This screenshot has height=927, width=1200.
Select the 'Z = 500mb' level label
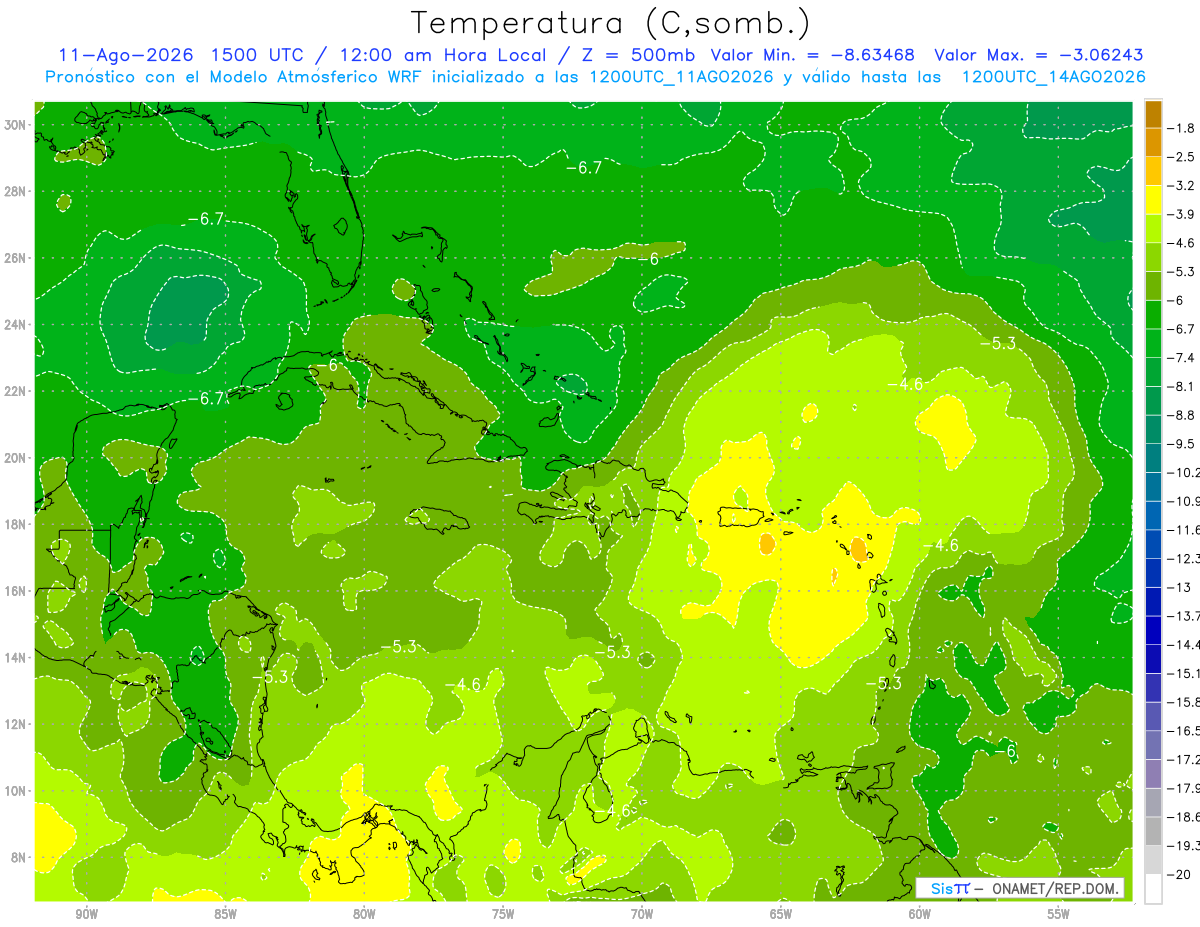tap(636, 55)
